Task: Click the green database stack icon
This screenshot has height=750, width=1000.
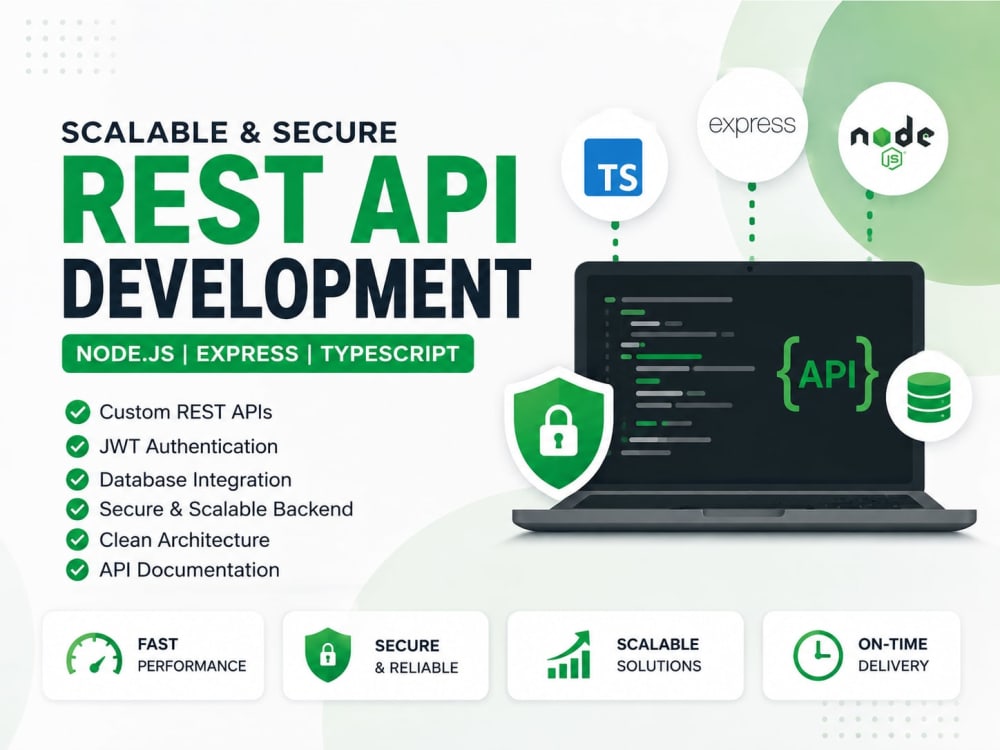Action: [x=928, y=397]
